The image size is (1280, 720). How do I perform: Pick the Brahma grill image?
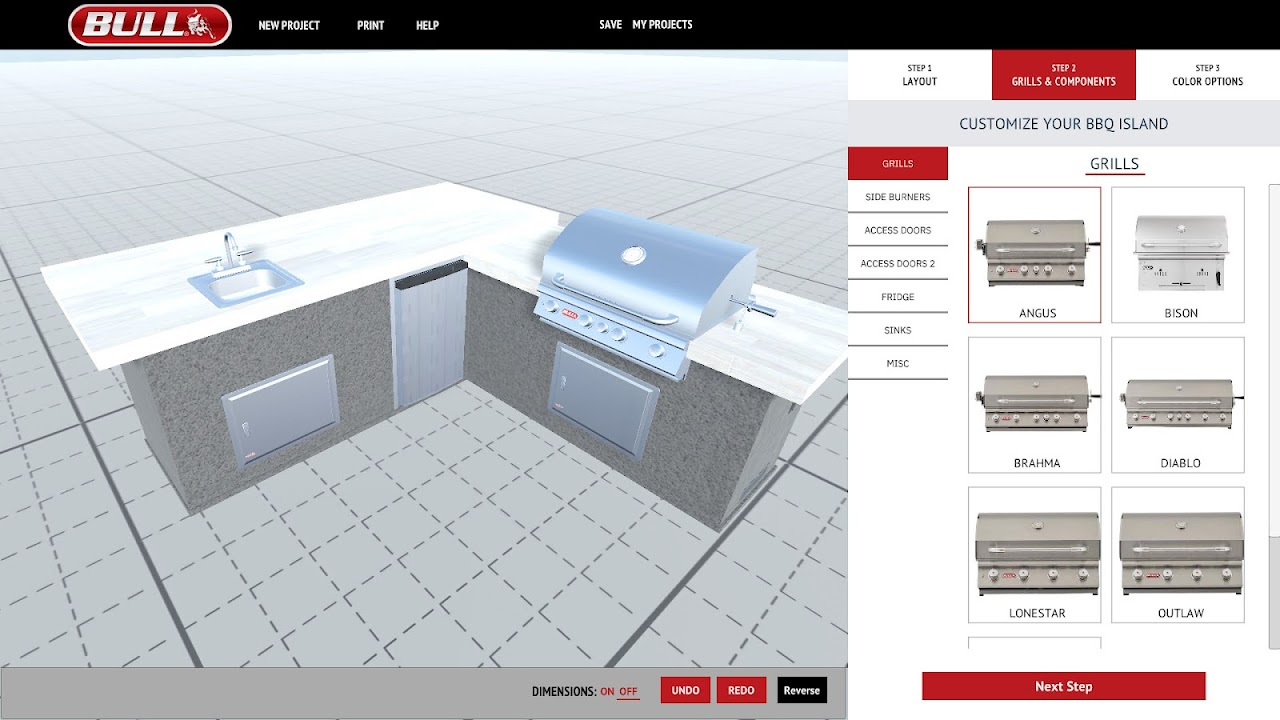coord(1034,404)
